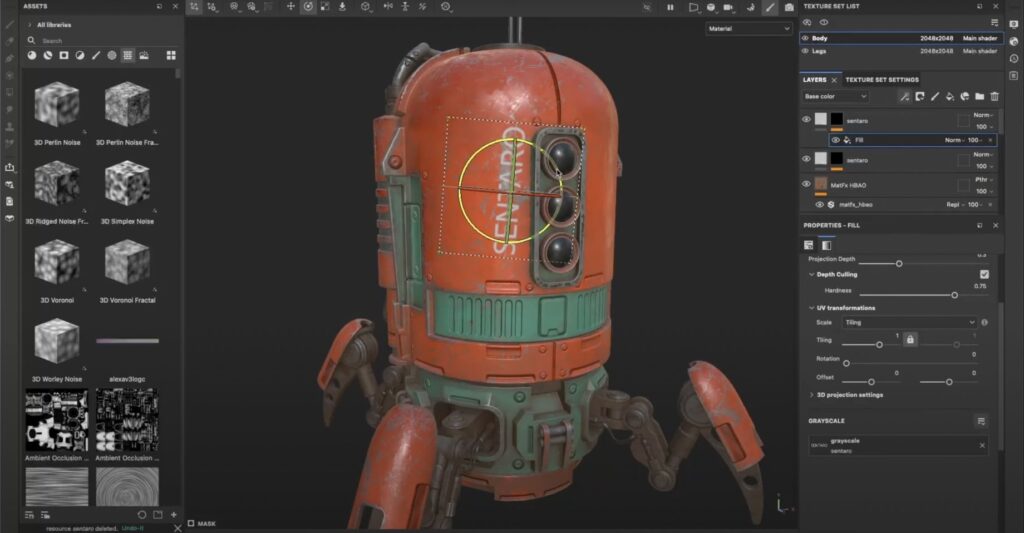The height and width of the screenshot is (533, 1024).
Task: Select the Legs texture set row
Action: pos(900,51)
